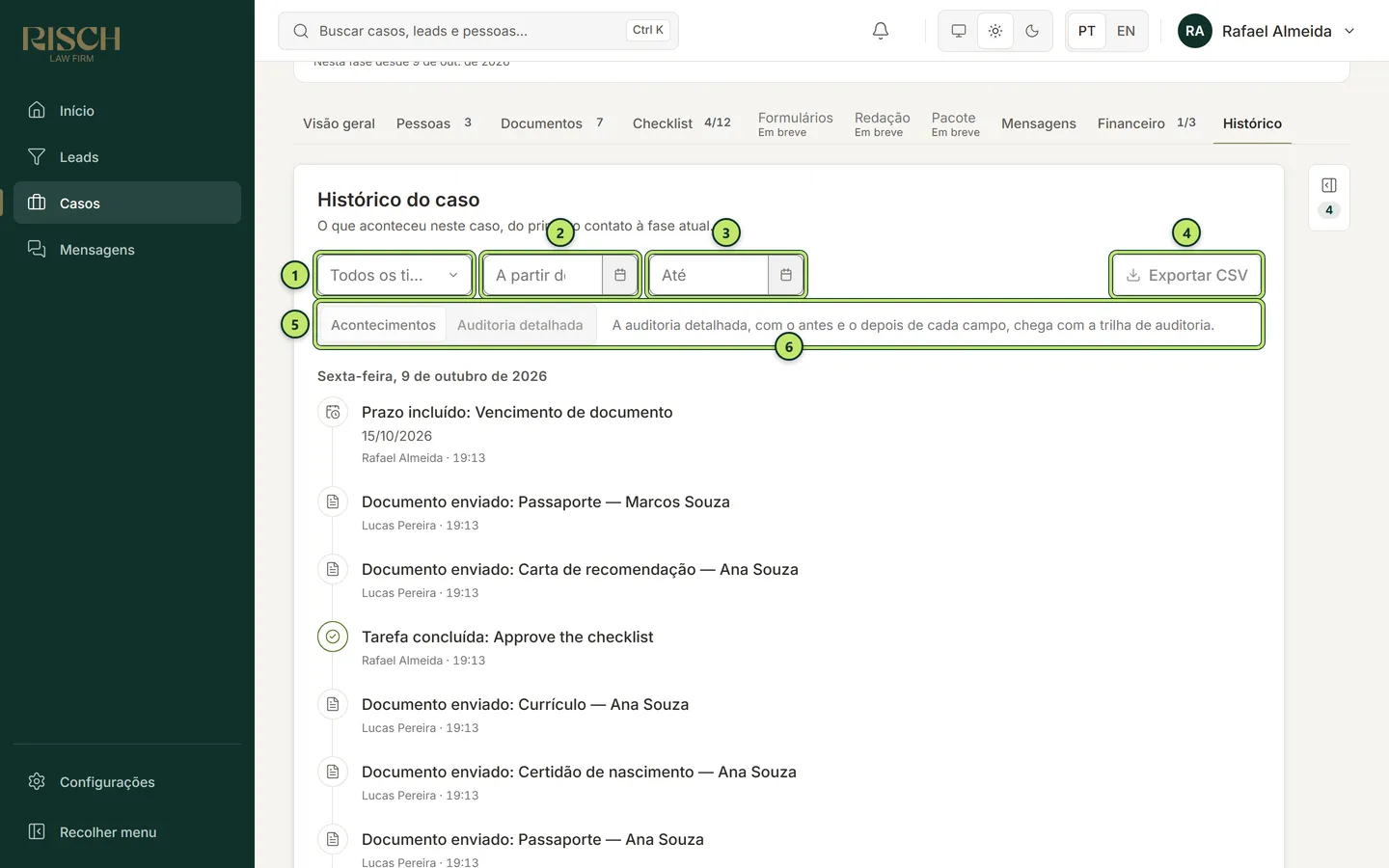Select the Histórico tab
The image size is (1389, 868).
tap(1252, 123)
